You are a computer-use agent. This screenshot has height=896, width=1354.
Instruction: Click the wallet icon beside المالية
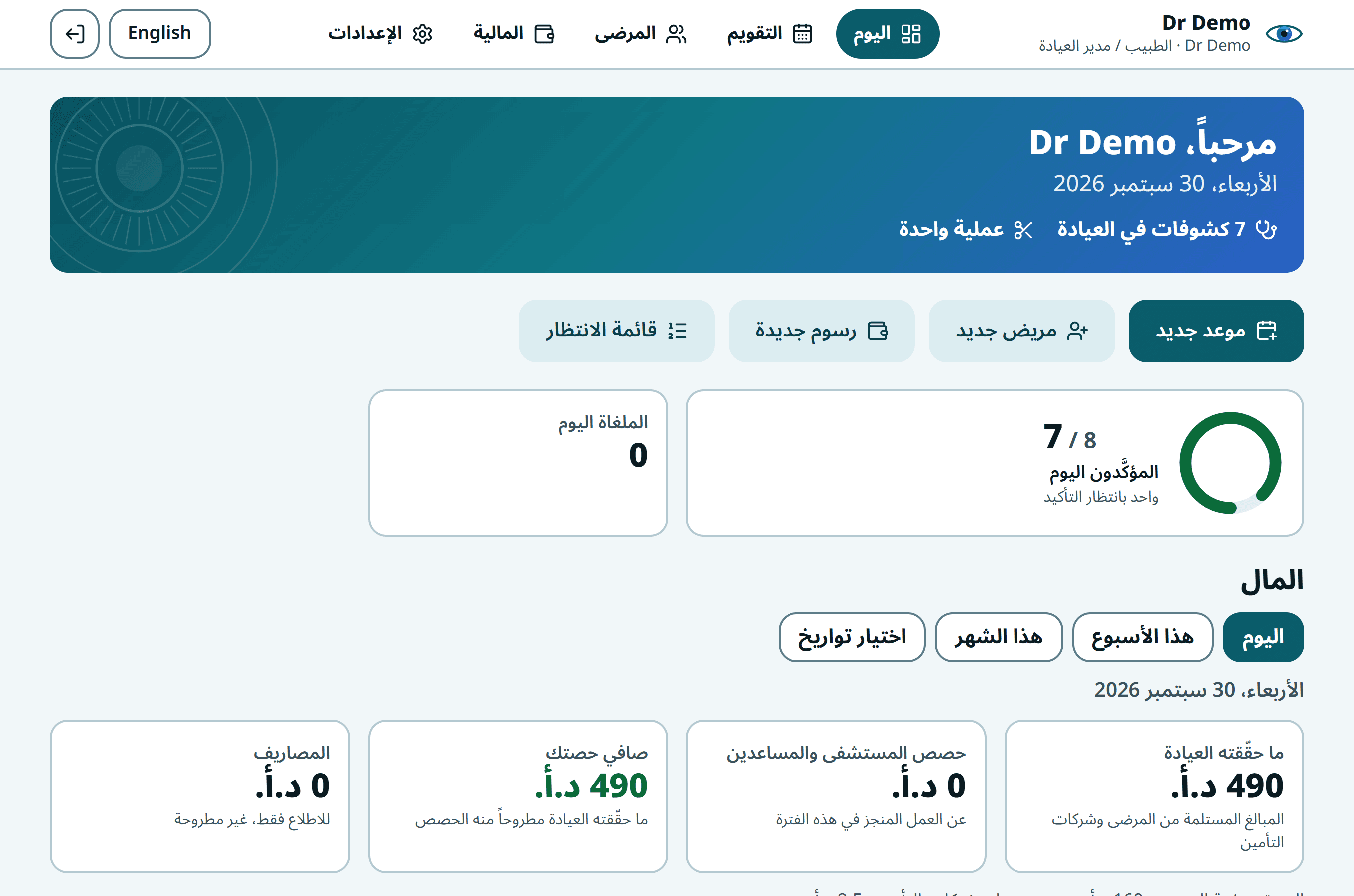click(544, 34)
